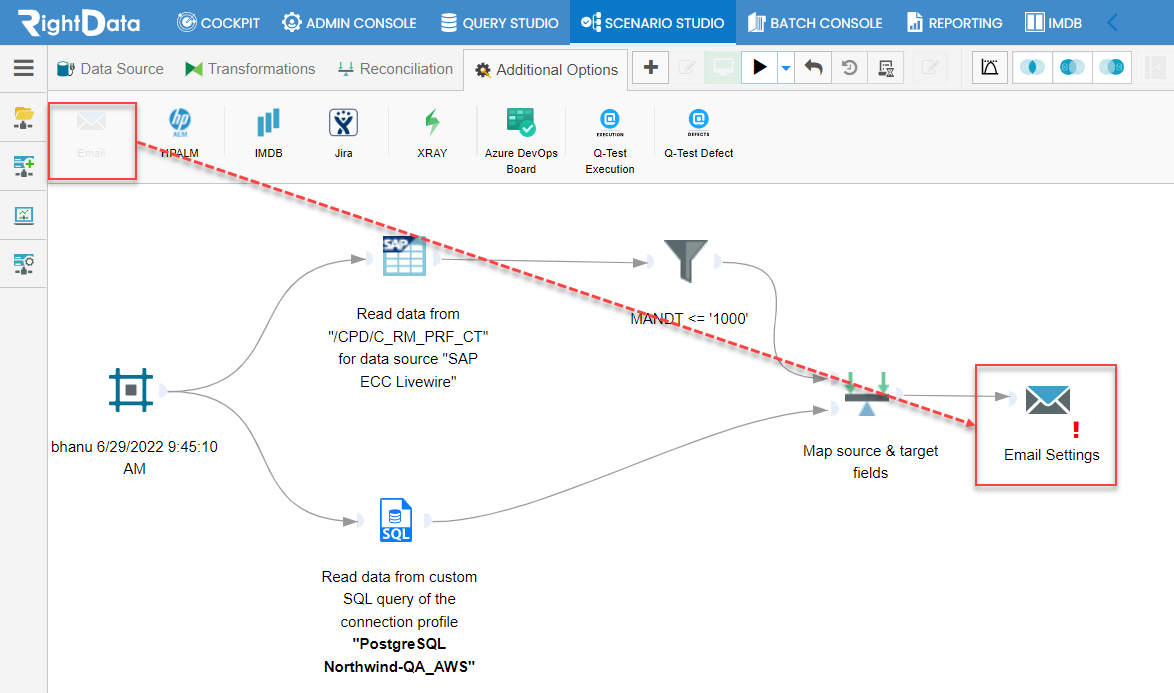Viewport: 1174px width, 693px height.
Task: Click the "MANDT <= '1000'" filter label
Action: click(x=689, y=319)
